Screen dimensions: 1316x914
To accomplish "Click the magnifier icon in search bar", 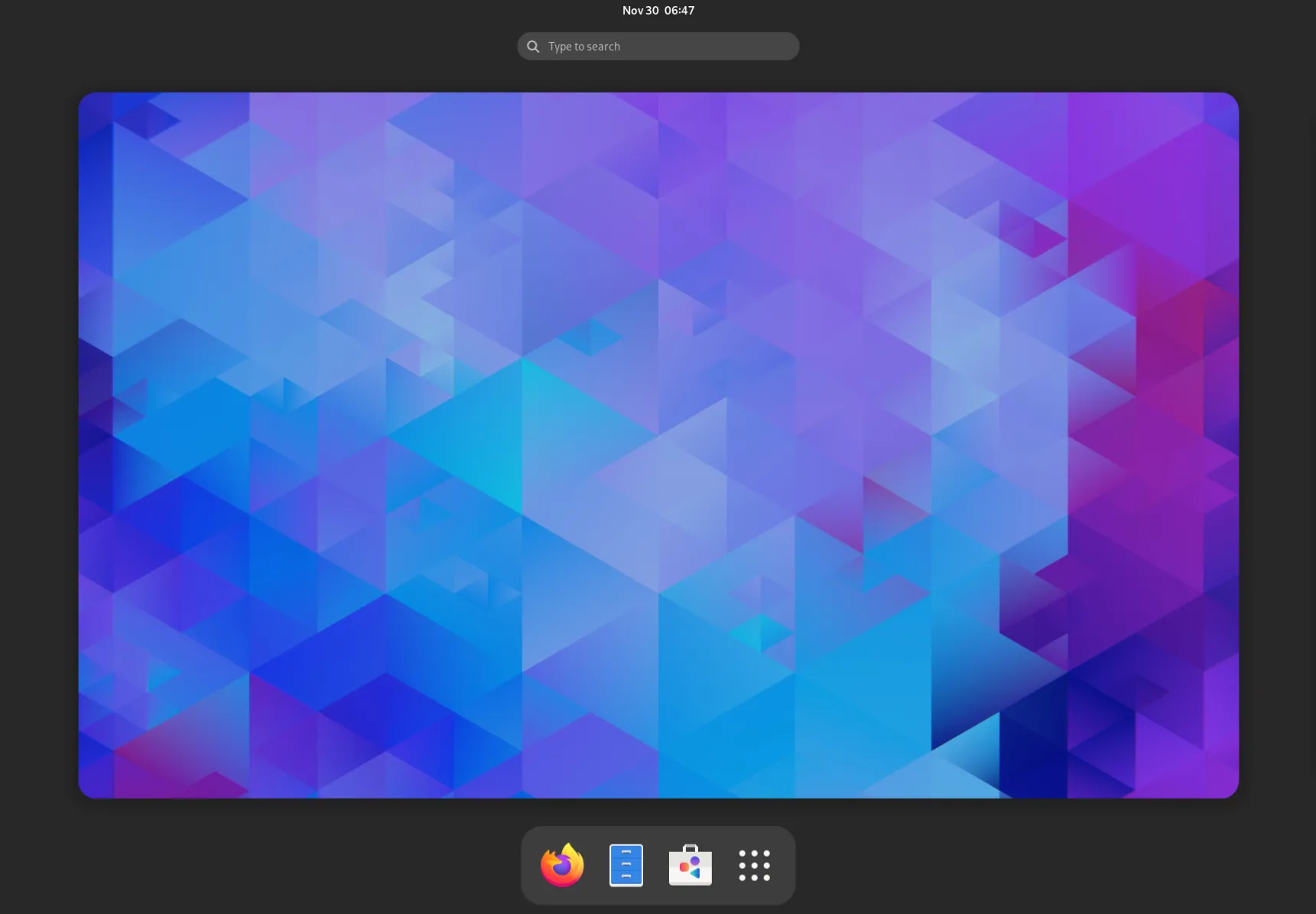I will (533, 46).
